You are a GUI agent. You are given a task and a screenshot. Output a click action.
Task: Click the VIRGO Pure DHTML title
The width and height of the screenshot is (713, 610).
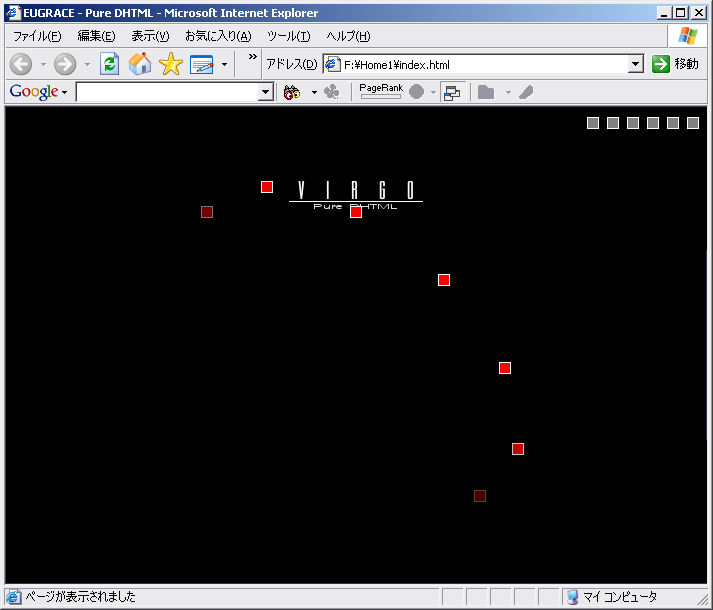tap(356, 193)
